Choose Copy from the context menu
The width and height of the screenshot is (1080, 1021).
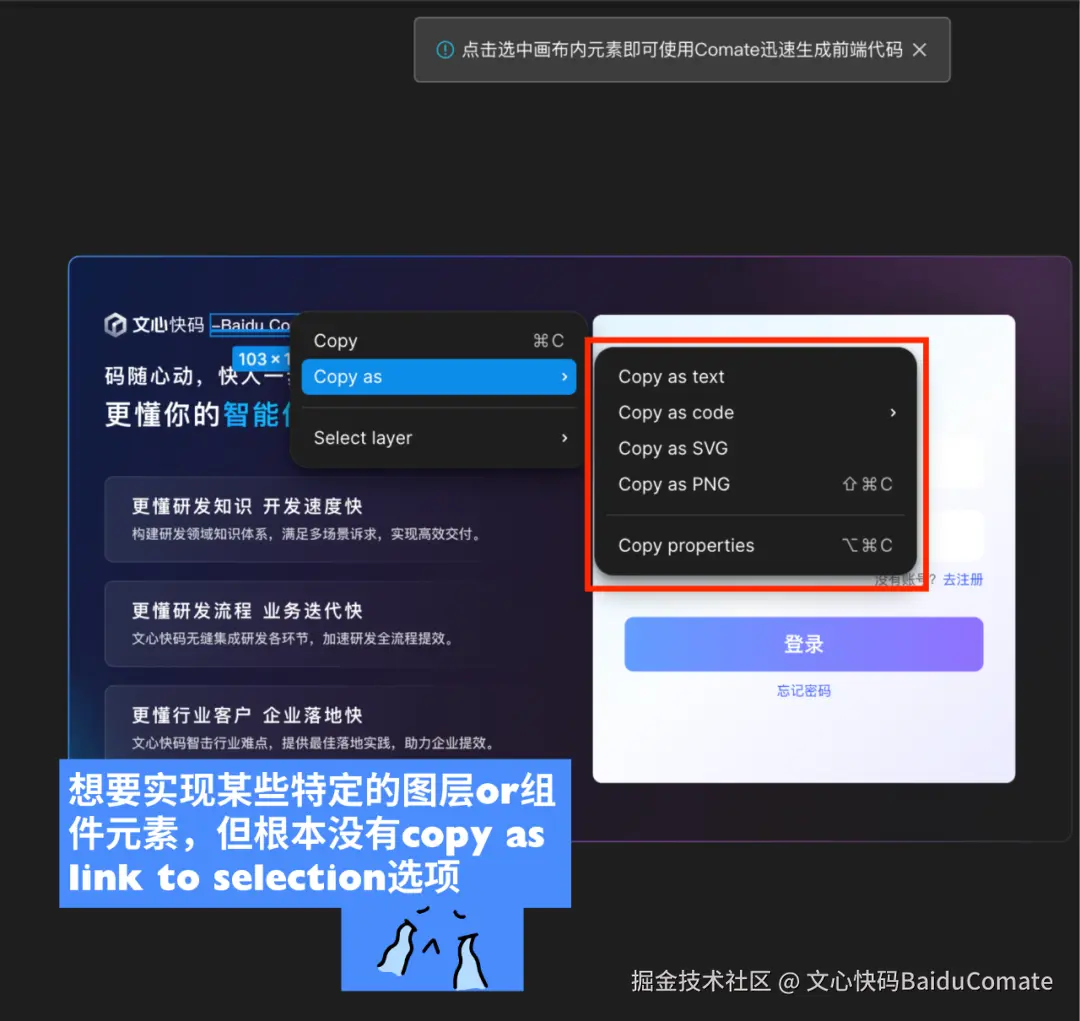439,340
